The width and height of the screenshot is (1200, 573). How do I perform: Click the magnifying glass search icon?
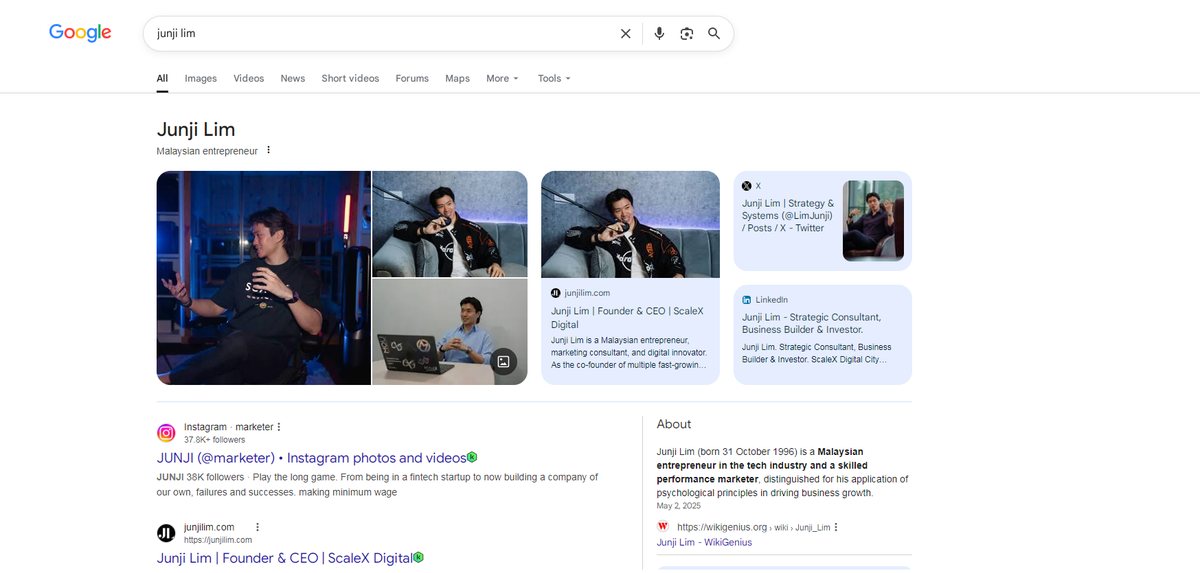[x=714, y=33]
